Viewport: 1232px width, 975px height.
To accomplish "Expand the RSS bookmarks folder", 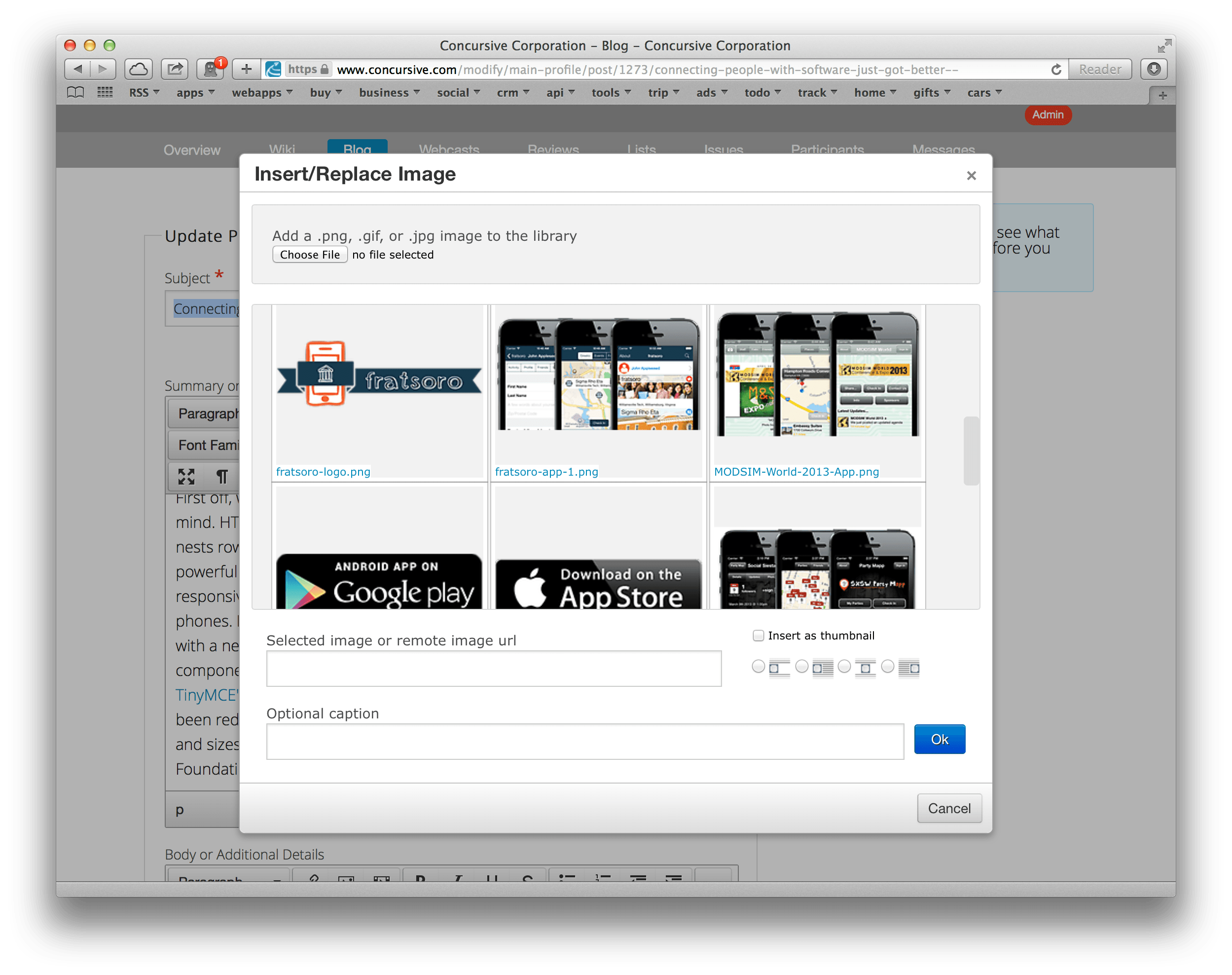I will point(145,92).
